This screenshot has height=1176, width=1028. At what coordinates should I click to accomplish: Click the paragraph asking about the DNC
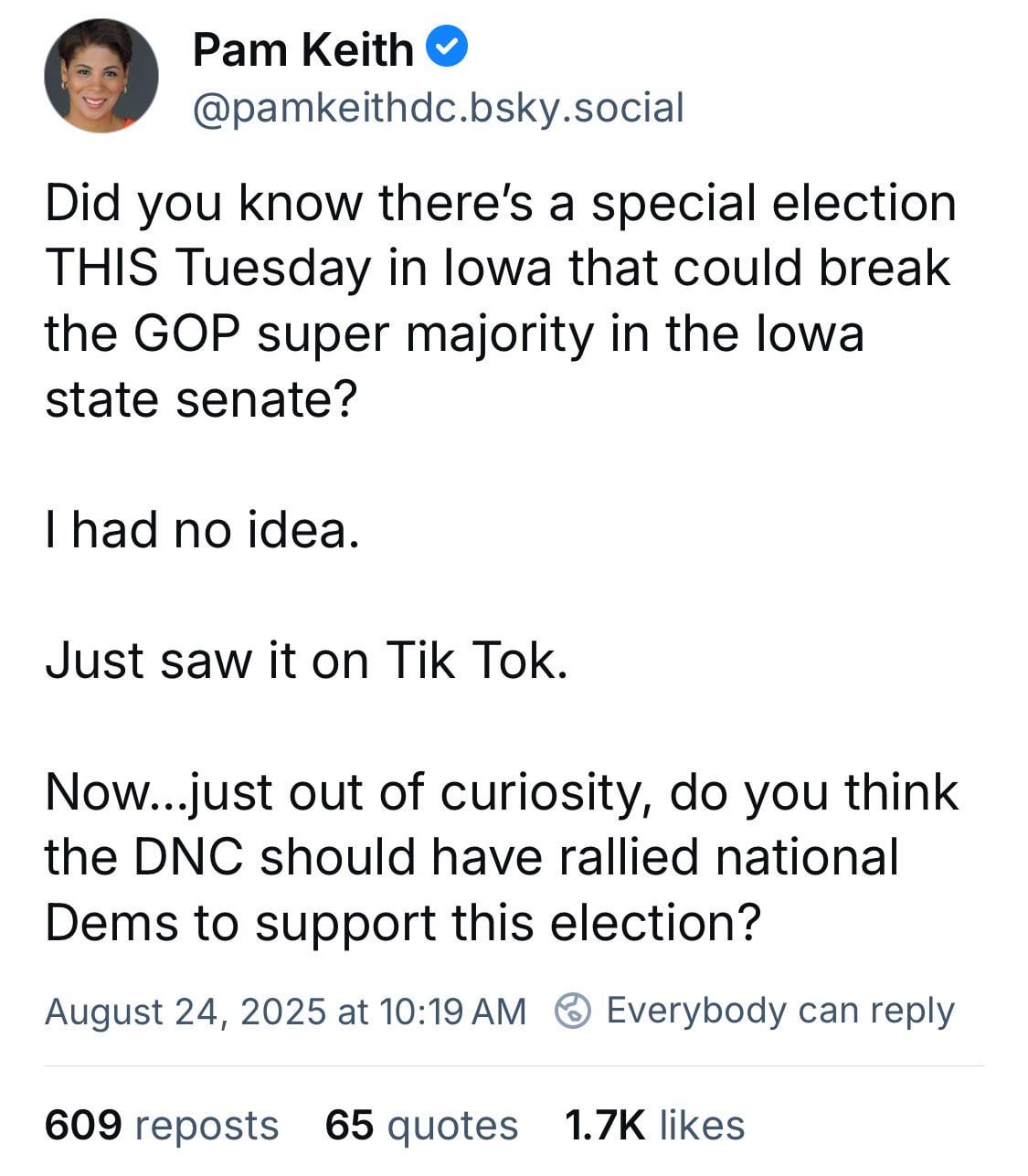502,856
